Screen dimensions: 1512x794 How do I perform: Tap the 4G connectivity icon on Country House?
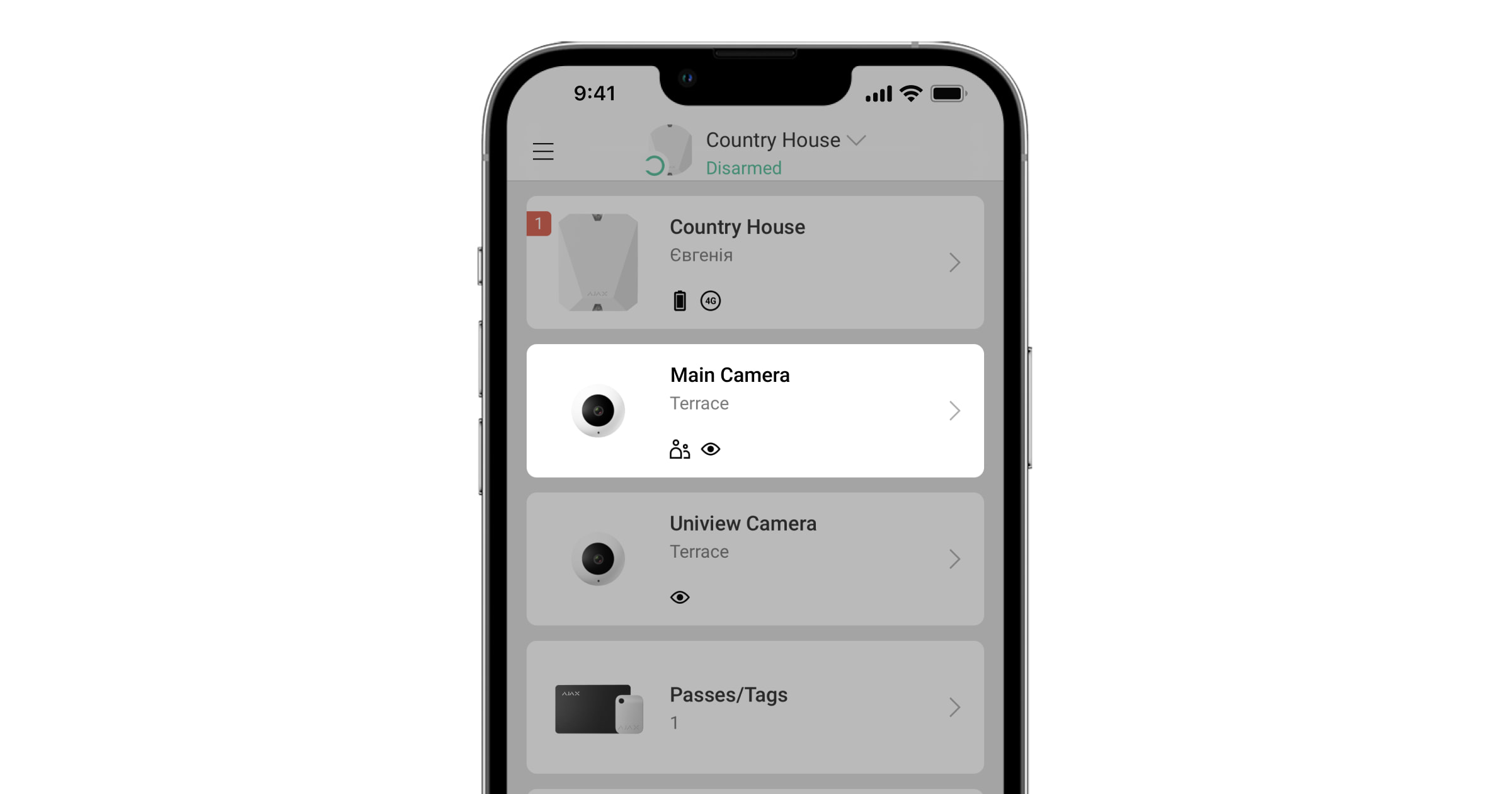tap(709, 300)
